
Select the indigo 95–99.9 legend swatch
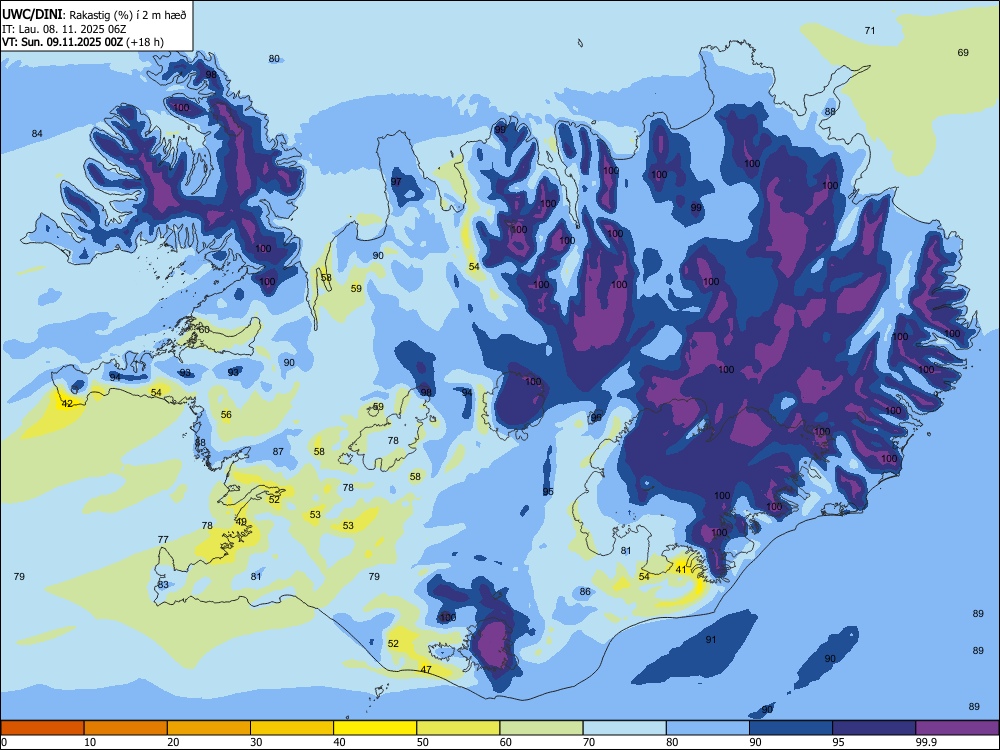click(874, 728)
